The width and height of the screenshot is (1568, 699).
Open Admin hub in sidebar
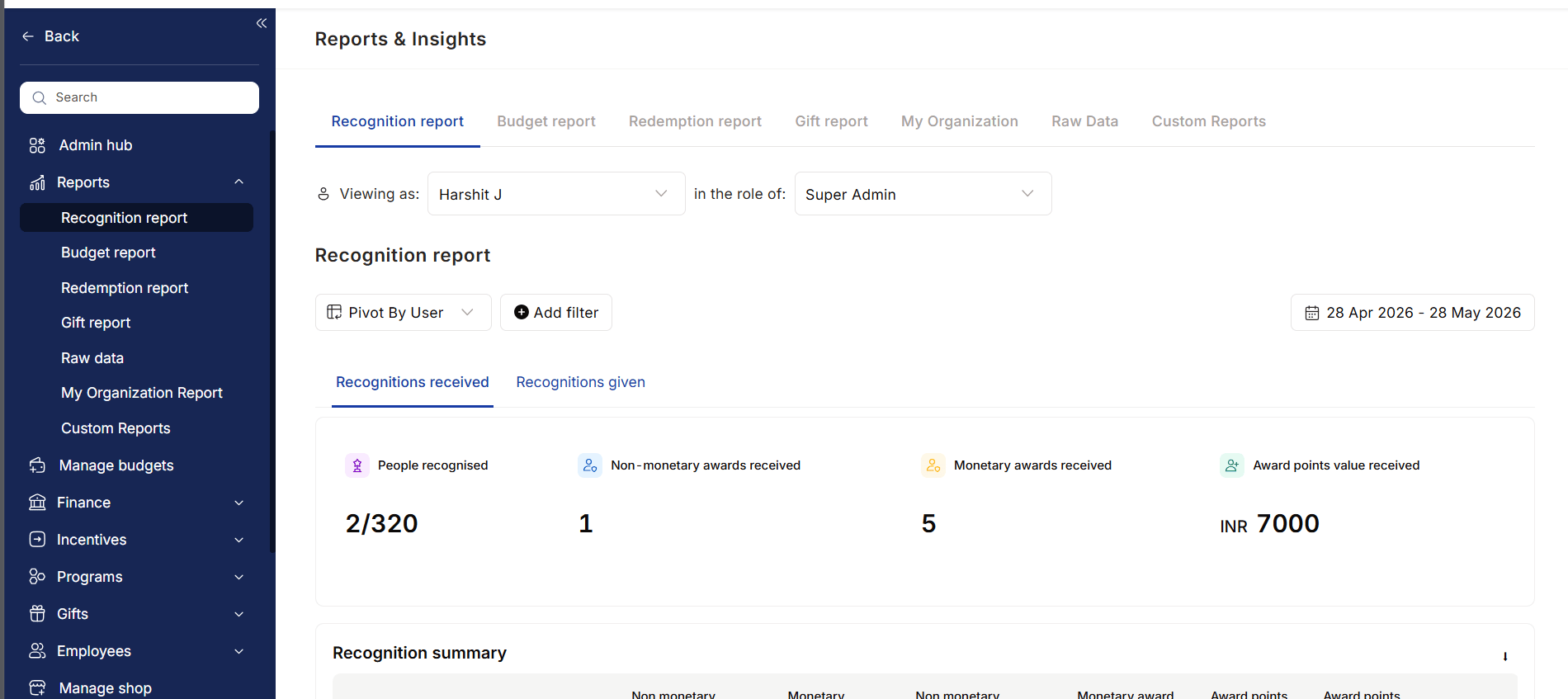coord(96,145)
